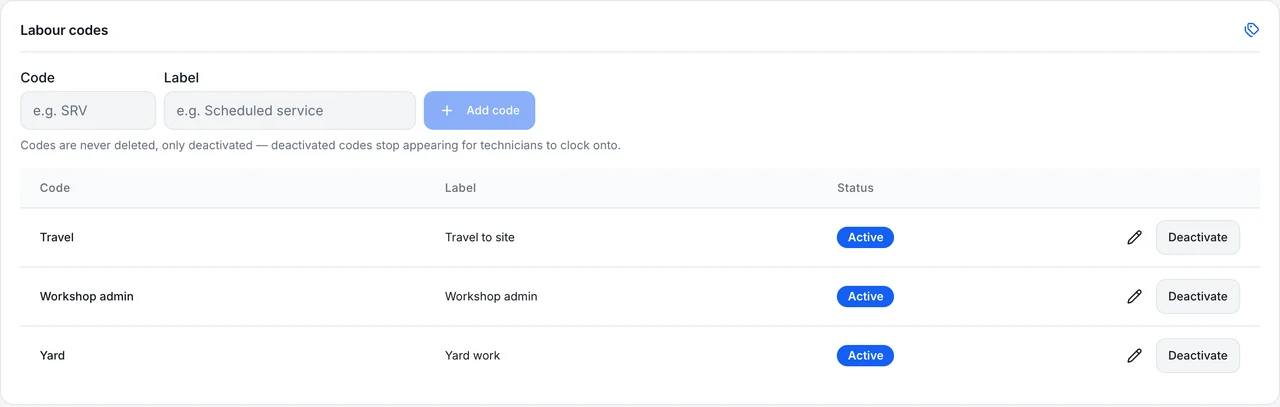Deactivate the Workshop admin code

[x=1197, y=297]
